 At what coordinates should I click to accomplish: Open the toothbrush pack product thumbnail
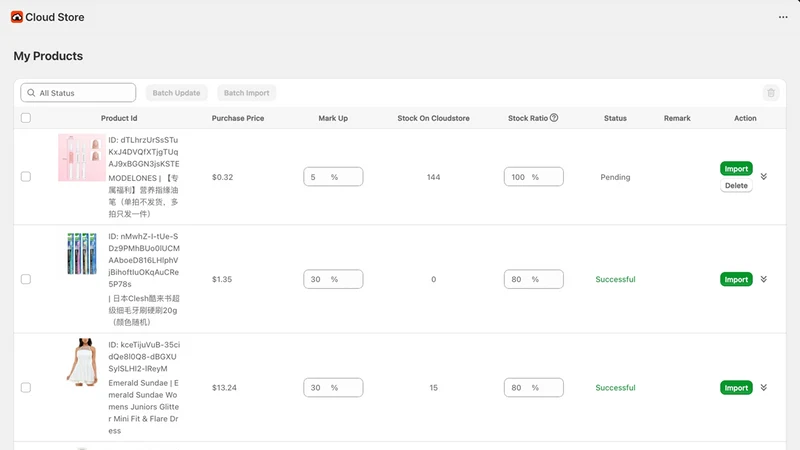(x=82, y=254)
